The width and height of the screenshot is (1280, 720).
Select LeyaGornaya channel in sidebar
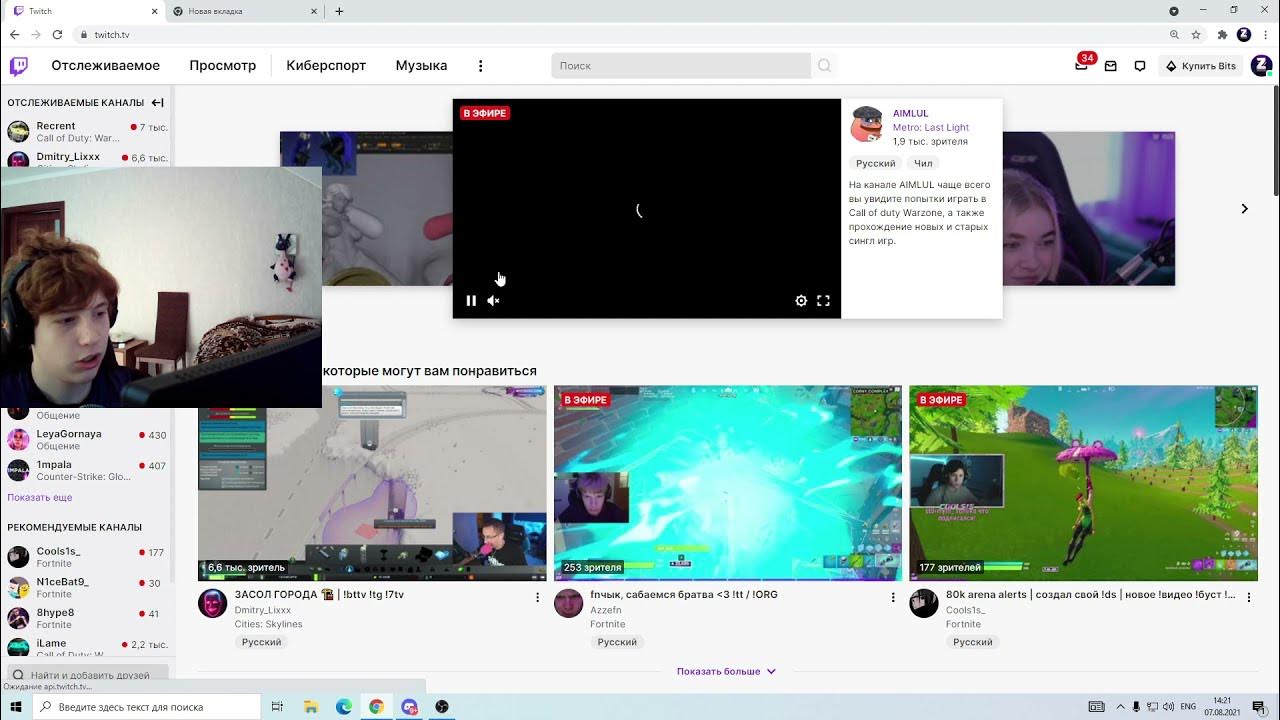pyautogui.click(x=87, y=440)
